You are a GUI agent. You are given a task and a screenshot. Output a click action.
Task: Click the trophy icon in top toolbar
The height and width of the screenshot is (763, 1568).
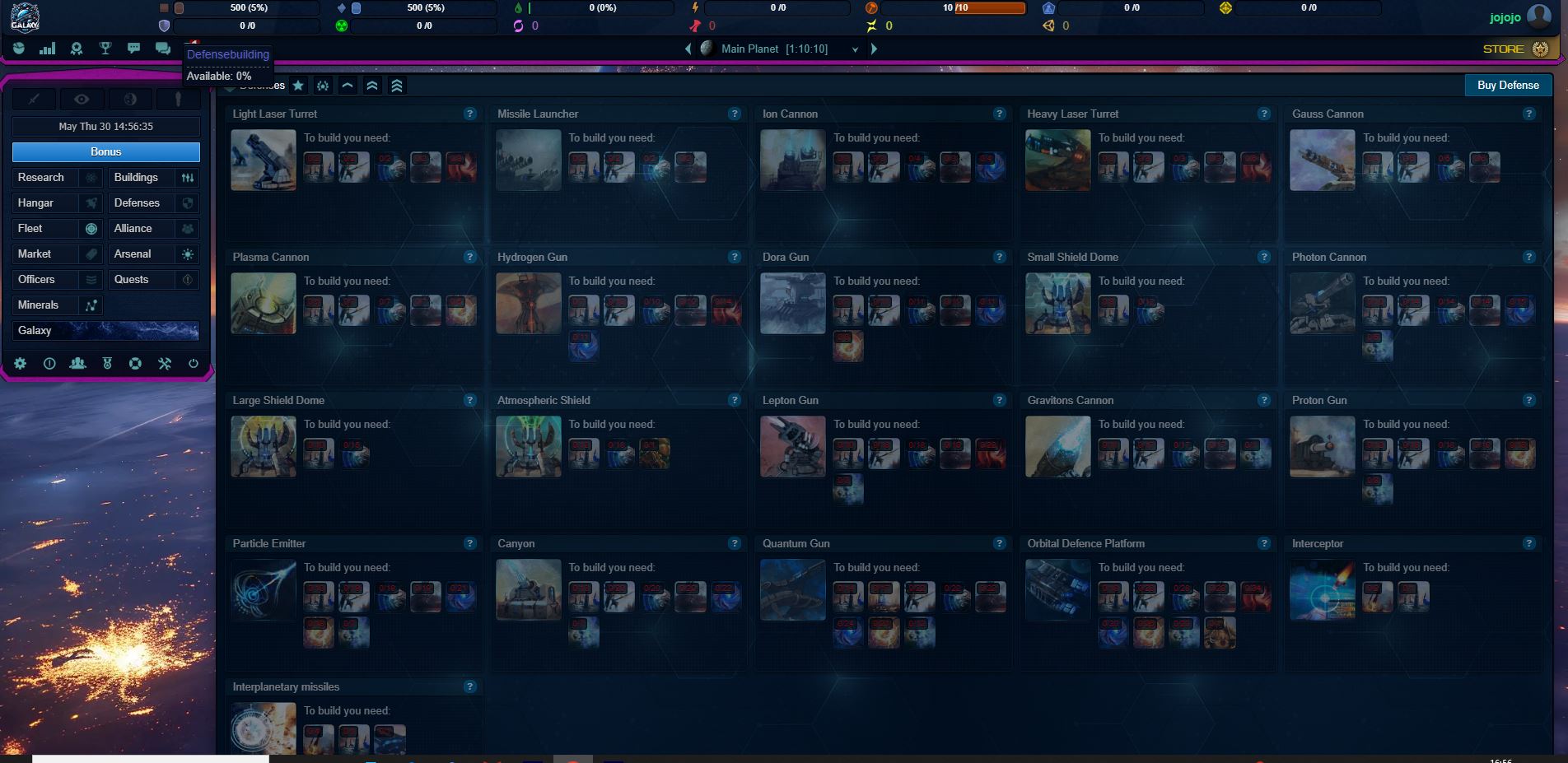[x=105, y=49]
